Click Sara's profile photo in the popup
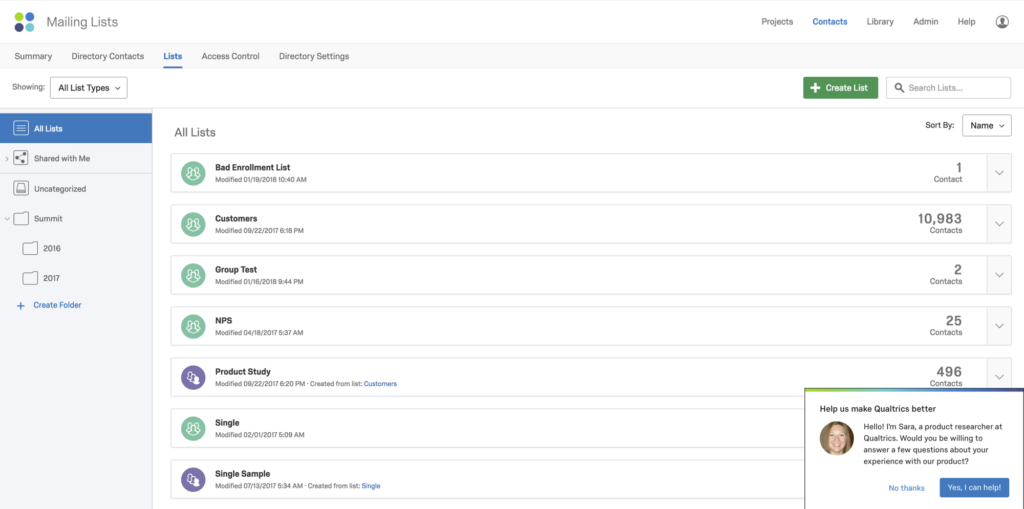This screenshot has width=1024, height=509. tap(837, 438)
